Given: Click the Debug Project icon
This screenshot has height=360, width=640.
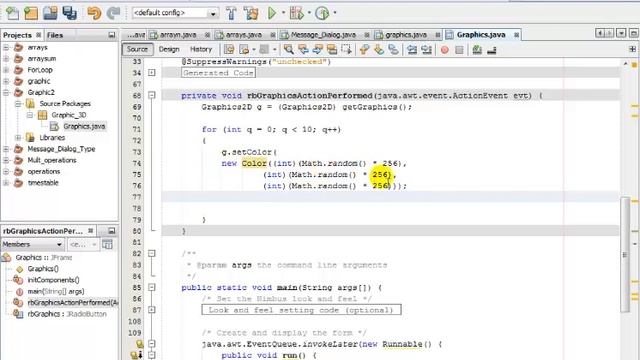Looking at the screenshot, I should tap(297, 13).
